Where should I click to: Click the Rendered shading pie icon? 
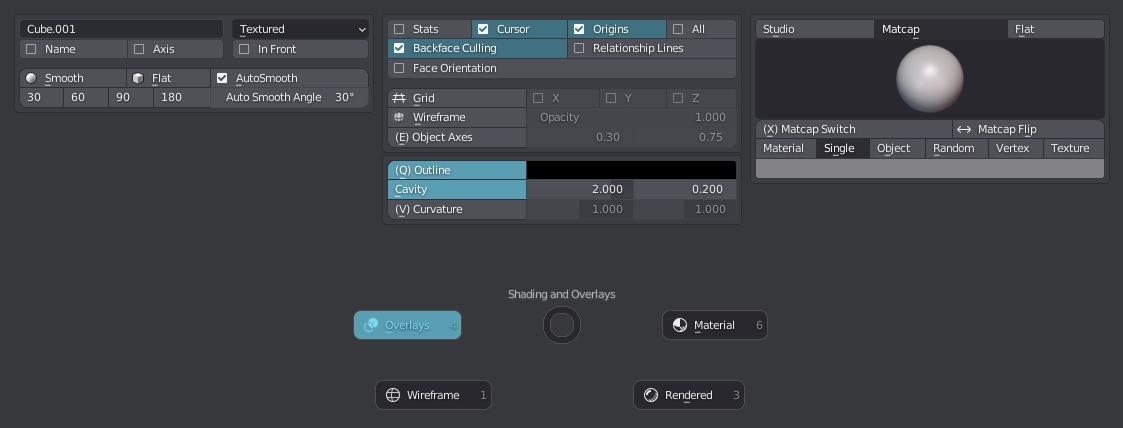[x=651, y=395]
